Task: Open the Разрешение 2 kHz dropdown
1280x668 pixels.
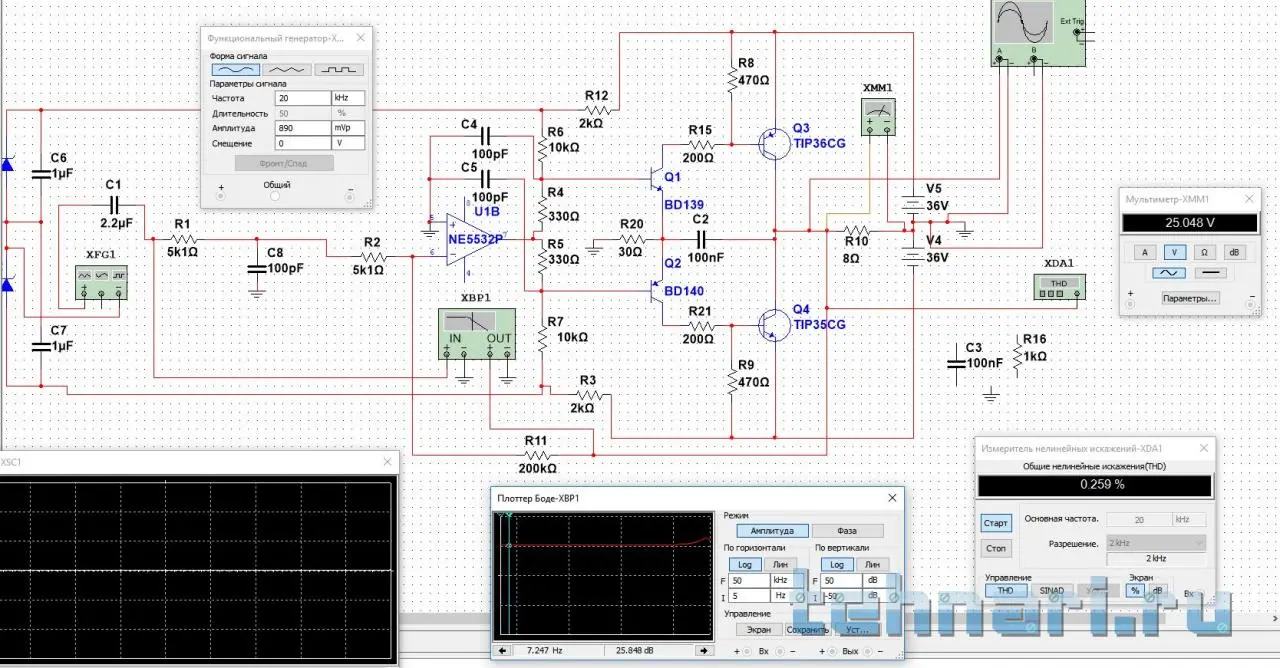Action: (1155, 543)
